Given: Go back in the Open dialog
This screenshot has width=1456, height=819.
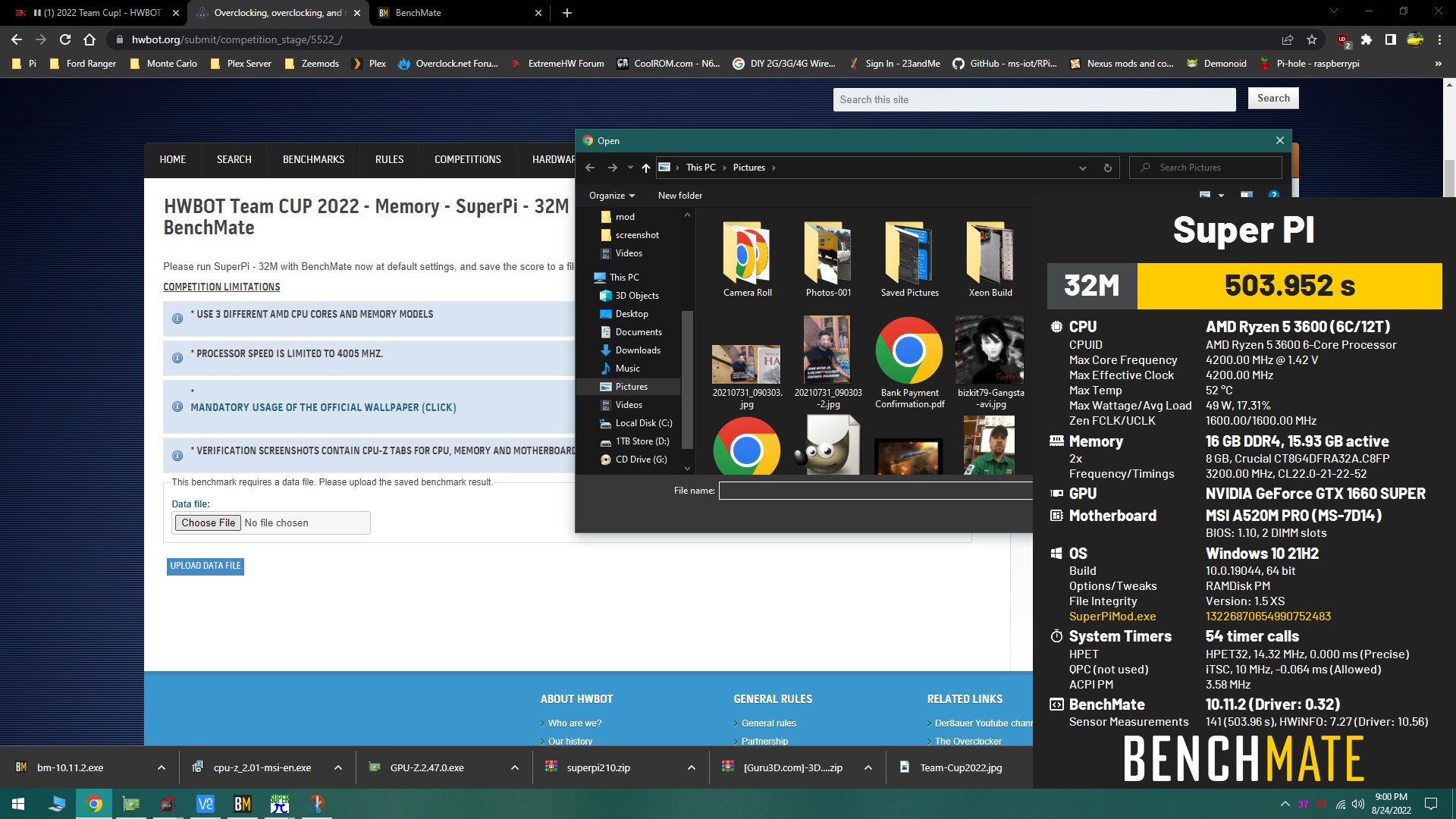Looking at the screenshot, I should point(590,168).
